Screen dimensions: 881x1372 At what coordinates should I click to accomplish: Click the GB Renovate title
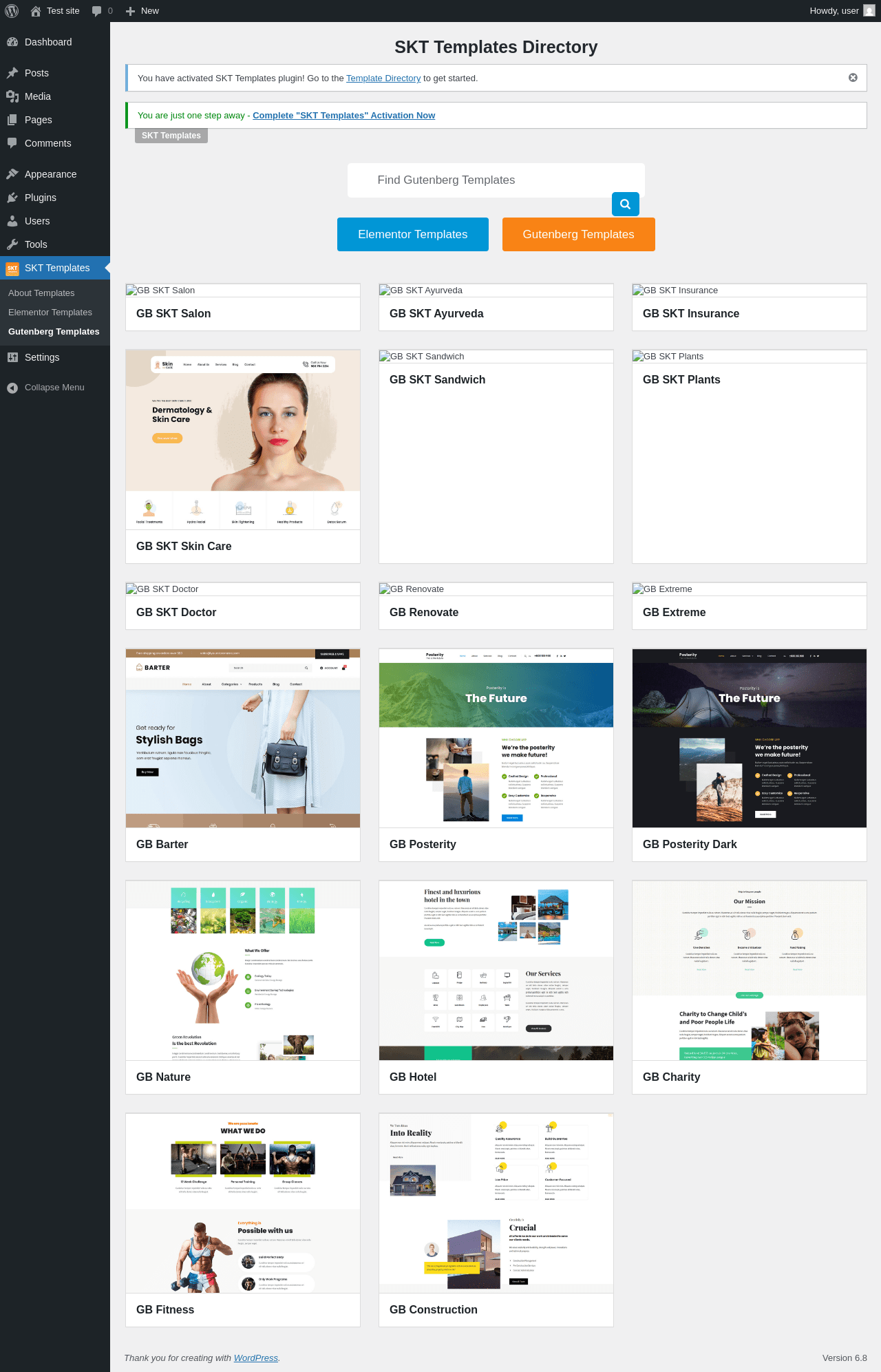point(424,613)
